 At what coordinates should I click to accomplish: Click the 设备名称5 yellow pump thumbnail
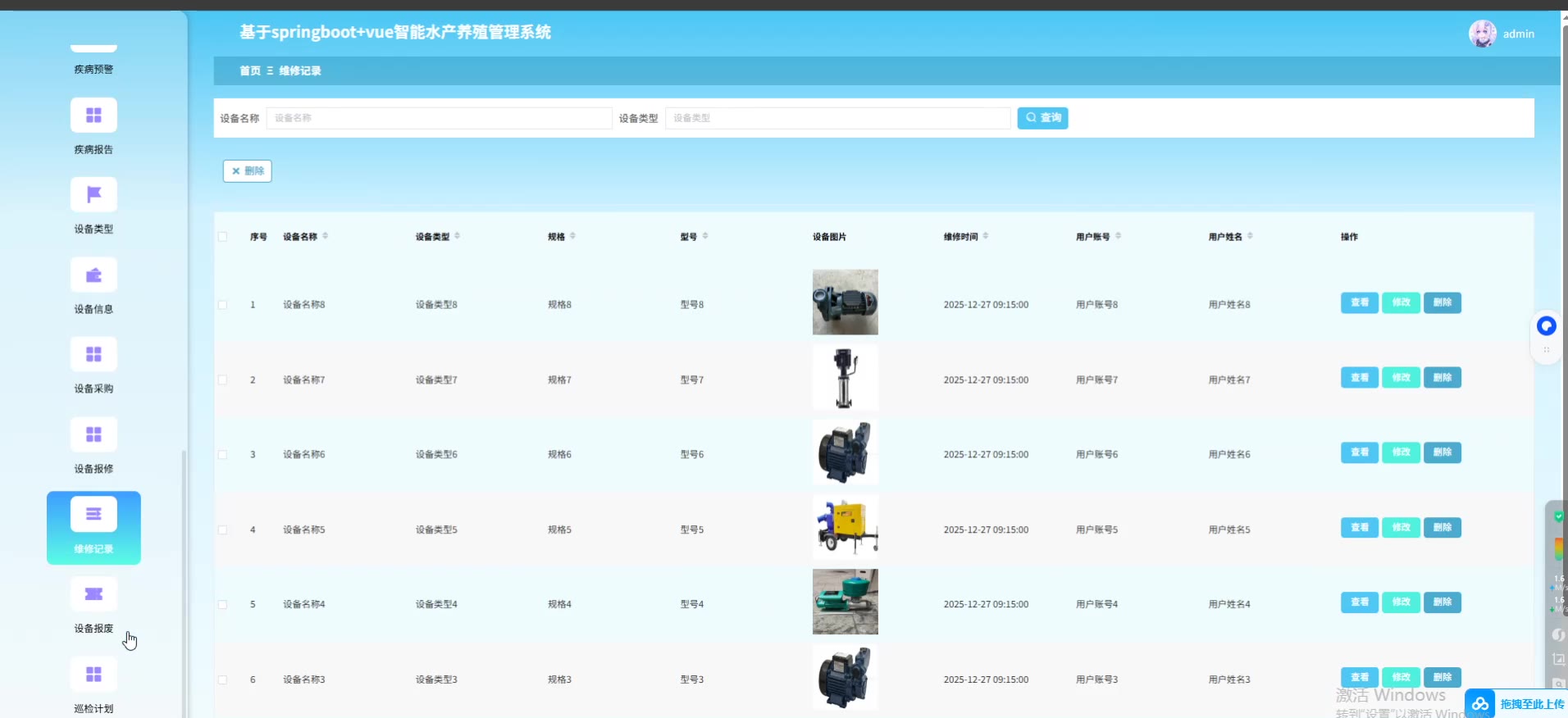pyautogui.click(x=845, y=527)
